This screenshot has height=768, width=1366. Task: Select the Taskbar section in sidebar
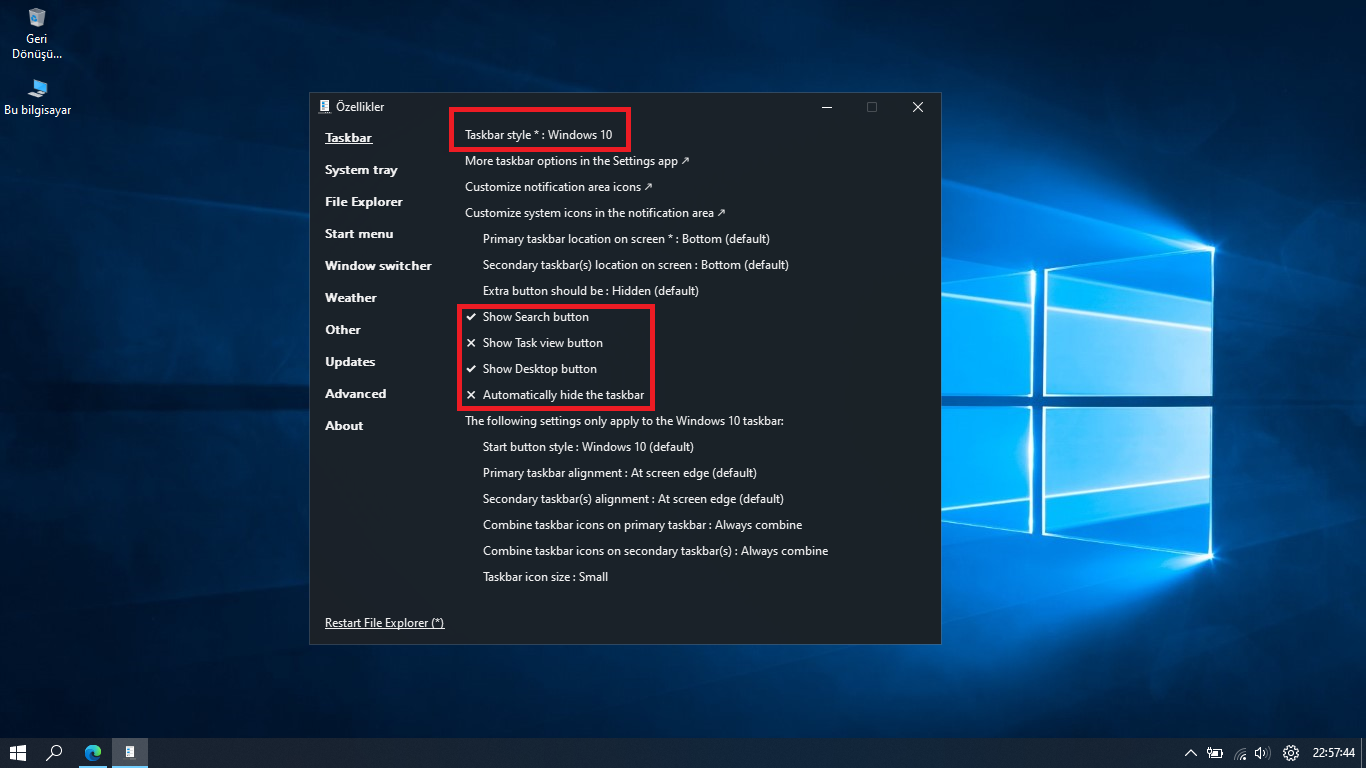348,138
